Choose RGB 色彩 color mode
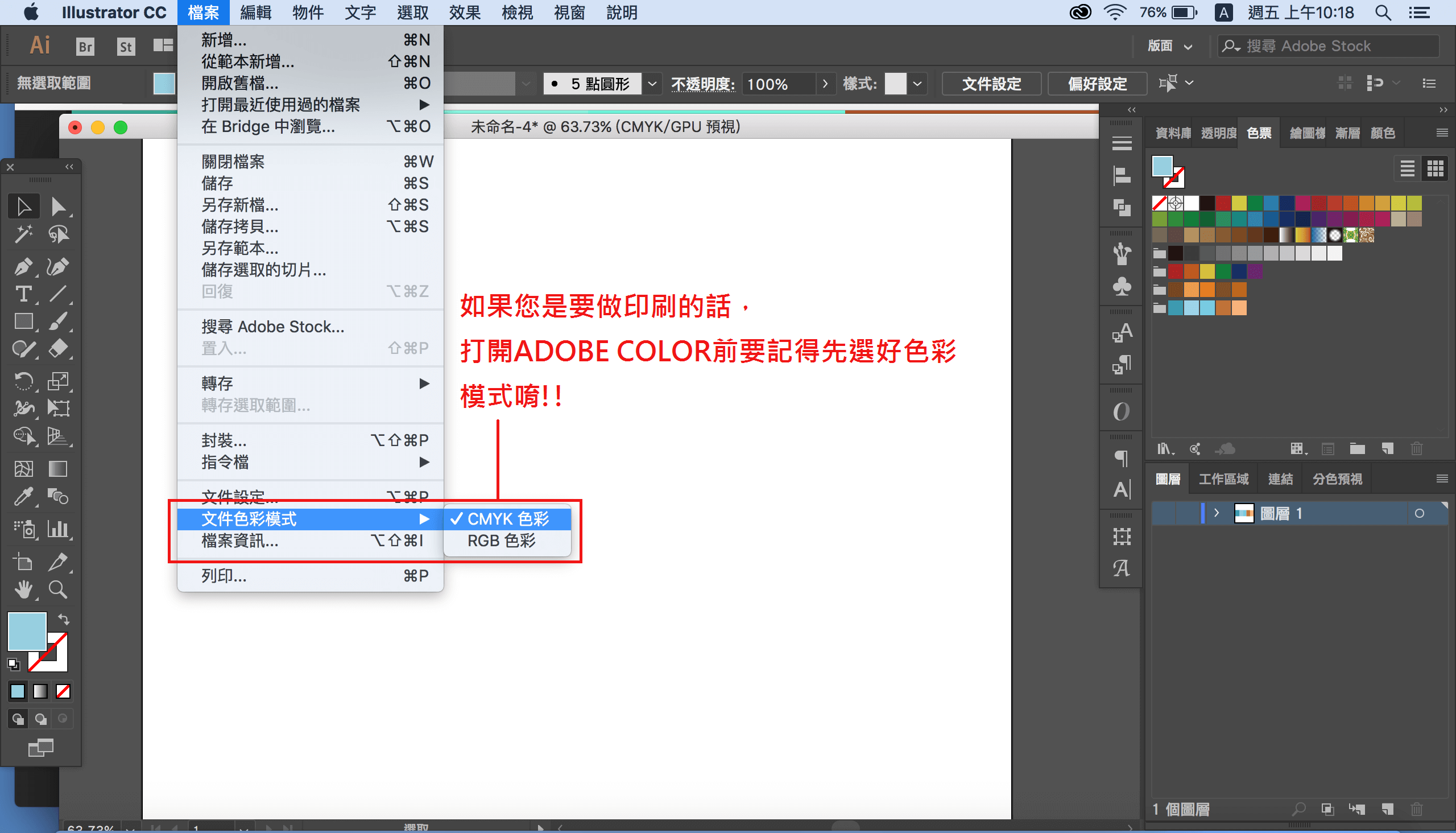The width and height of the screenshot is (1456, 833). click(501, 541)
